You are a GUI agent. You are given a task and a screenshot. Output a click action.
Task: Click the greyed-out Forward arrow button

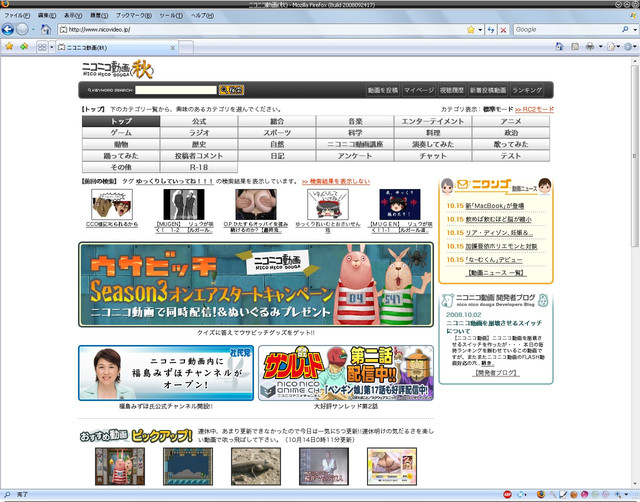click(x=22, y=29)
